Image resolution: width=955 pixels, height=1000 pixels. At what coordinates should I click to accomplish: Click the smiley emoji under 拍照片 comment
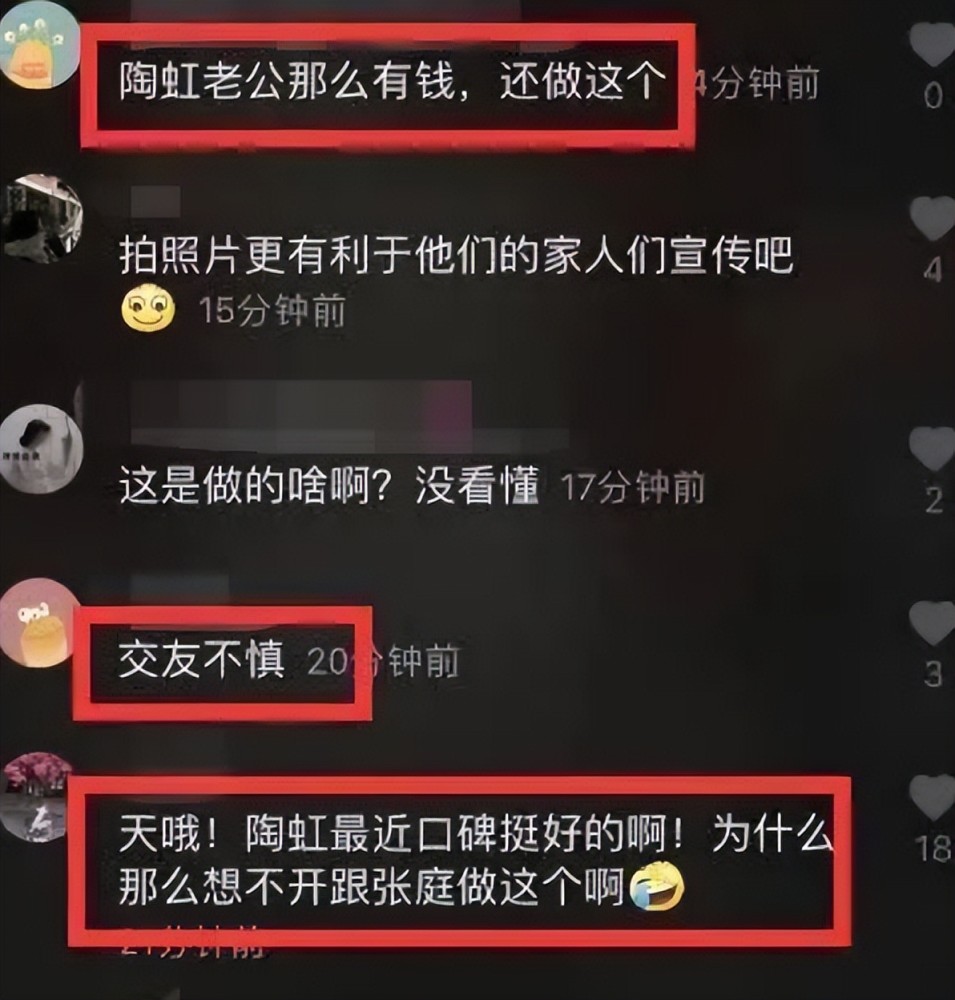coord(148,308)
